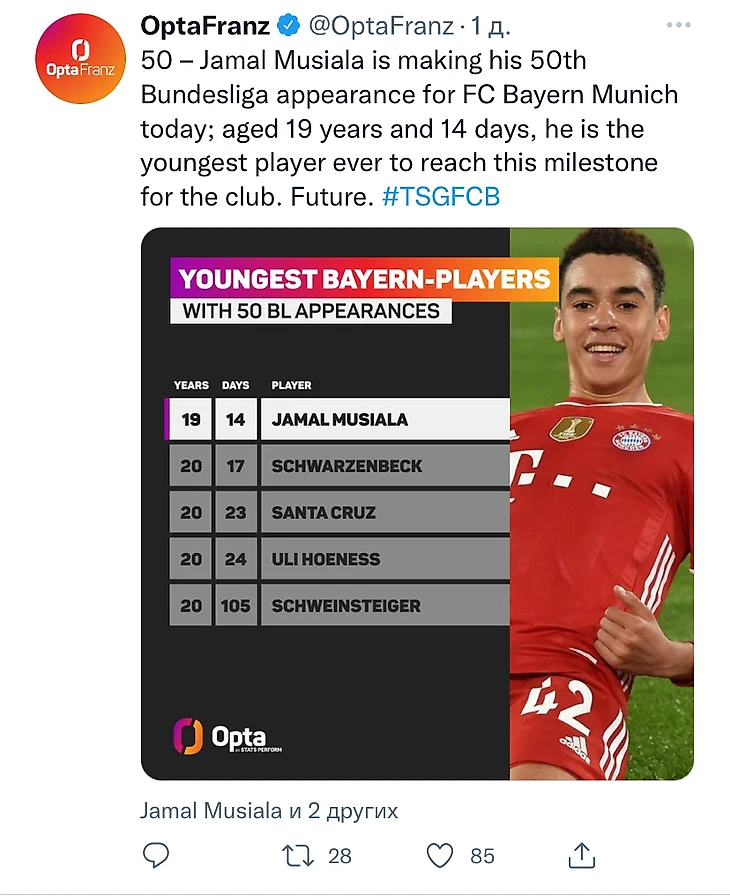The image size is (730, 896).
Task: Open the photo of the player in red
Action: tap(602, 500)
